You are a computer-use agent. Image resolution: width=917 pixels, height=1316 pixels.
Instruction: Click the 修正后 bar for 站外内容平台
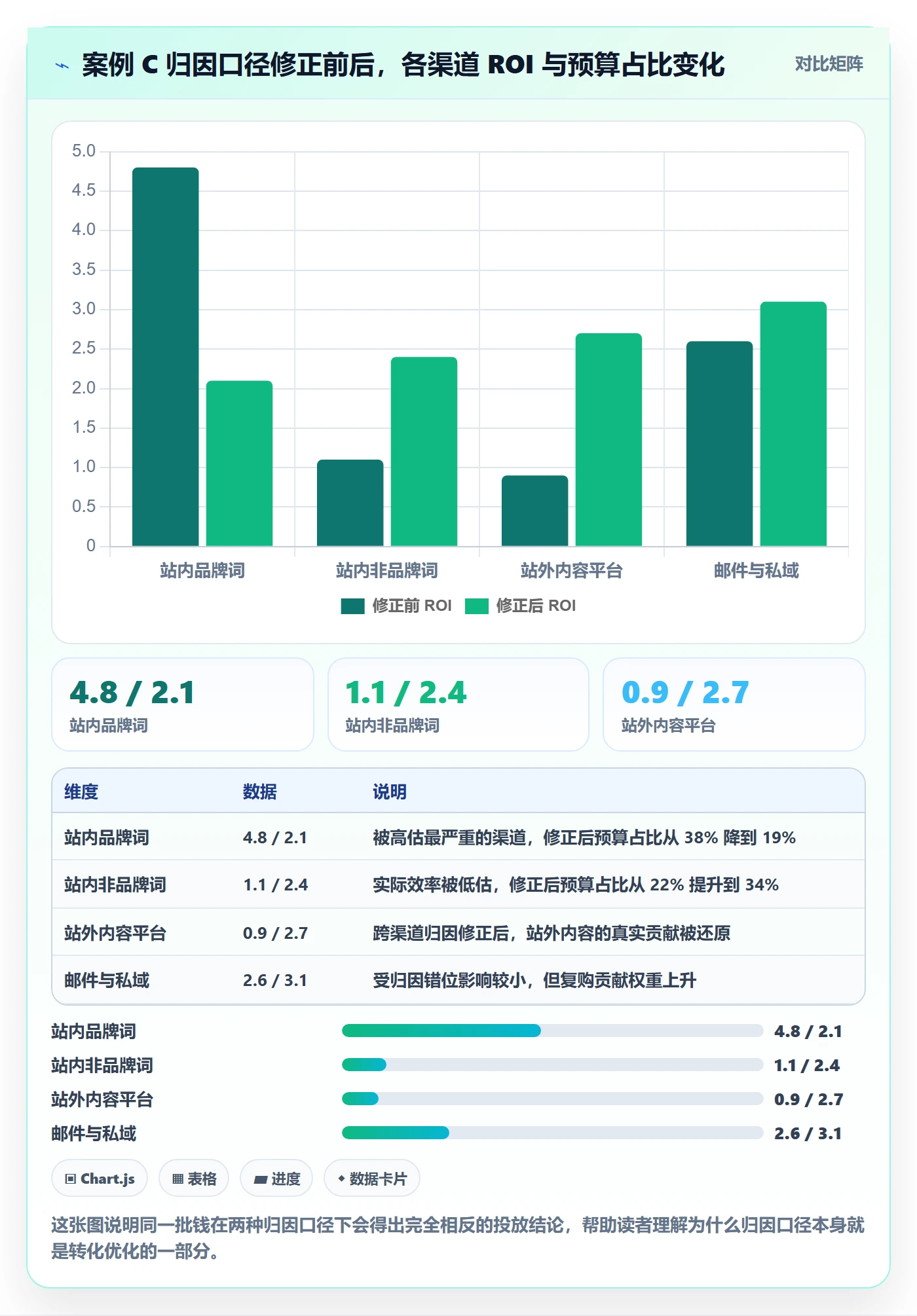[609, 440]
